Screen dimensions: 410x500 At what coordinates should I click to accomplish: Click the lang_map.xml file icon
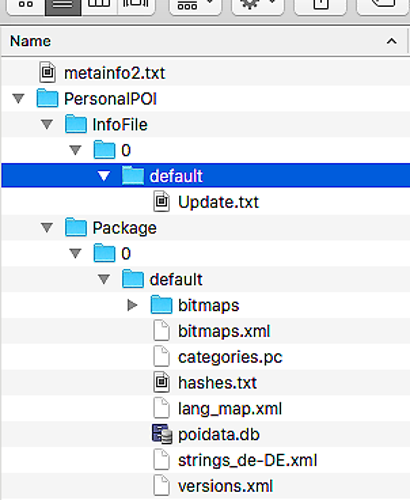[162, 408]
